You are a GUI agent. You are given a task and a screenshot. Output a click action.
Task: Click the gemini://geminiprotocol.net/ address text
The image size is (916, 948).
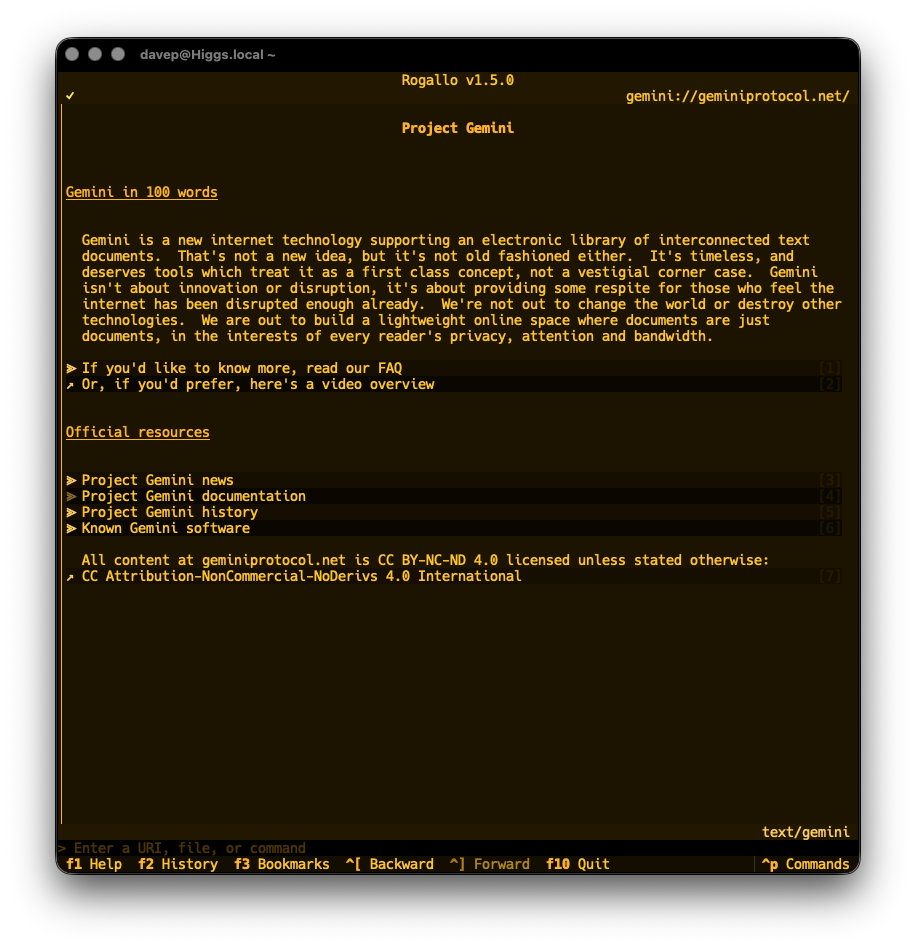[738, 96]
